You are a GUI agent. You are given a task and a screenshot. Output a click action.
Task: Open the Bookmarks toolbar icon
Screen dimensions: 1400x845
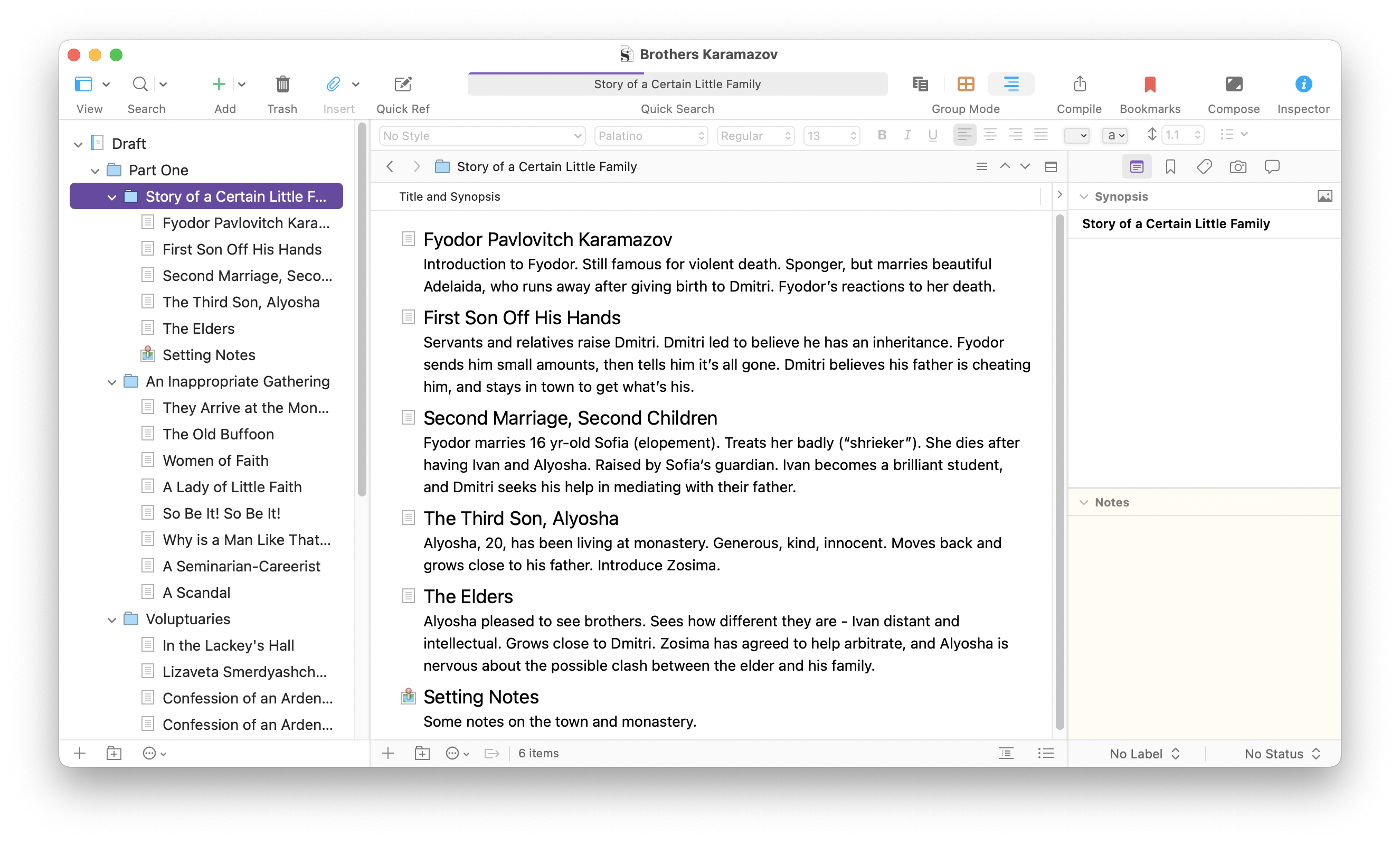click(1149, 84)
